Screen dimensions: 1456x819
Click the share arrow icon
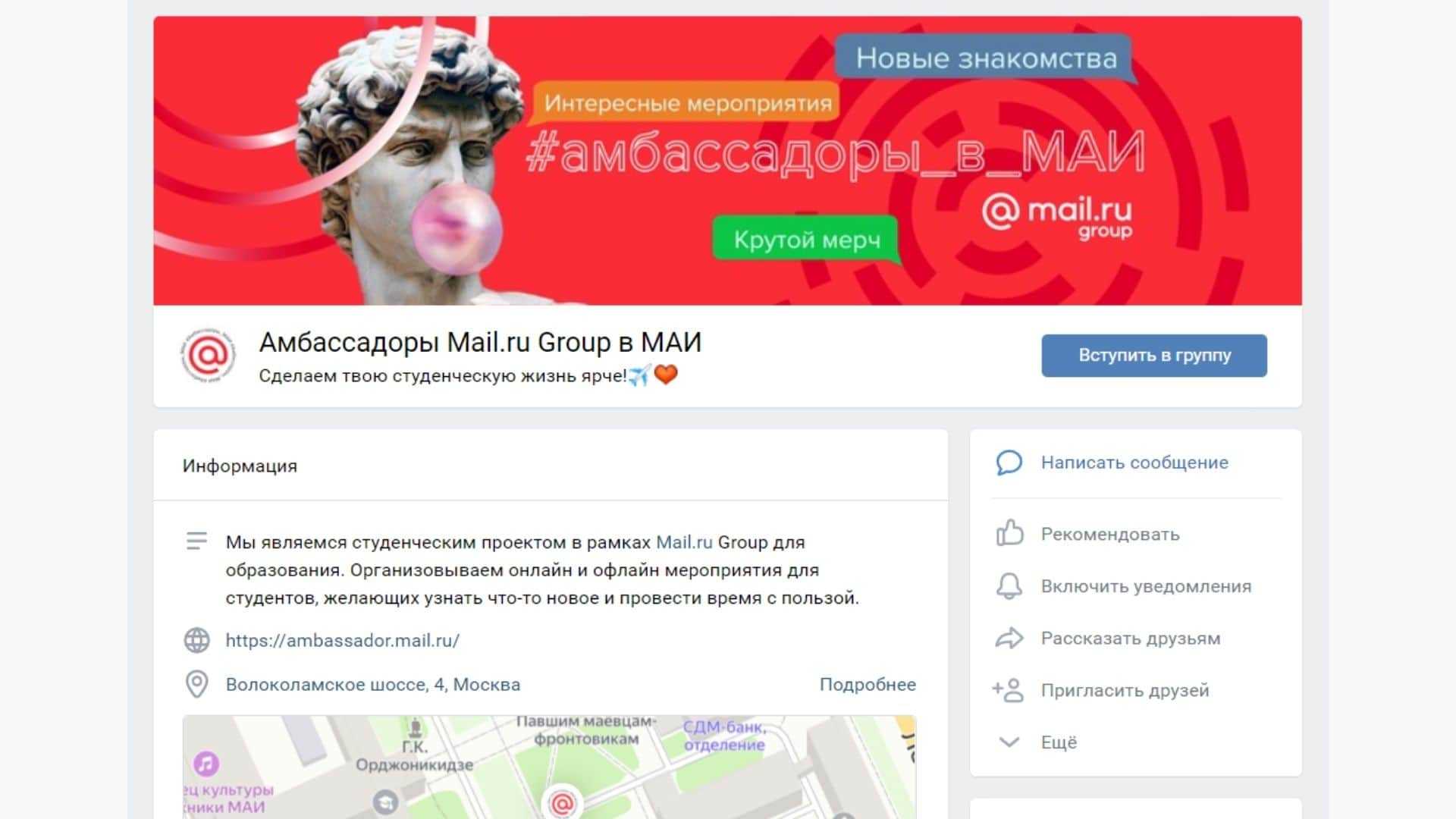[x=1009, y=639]
